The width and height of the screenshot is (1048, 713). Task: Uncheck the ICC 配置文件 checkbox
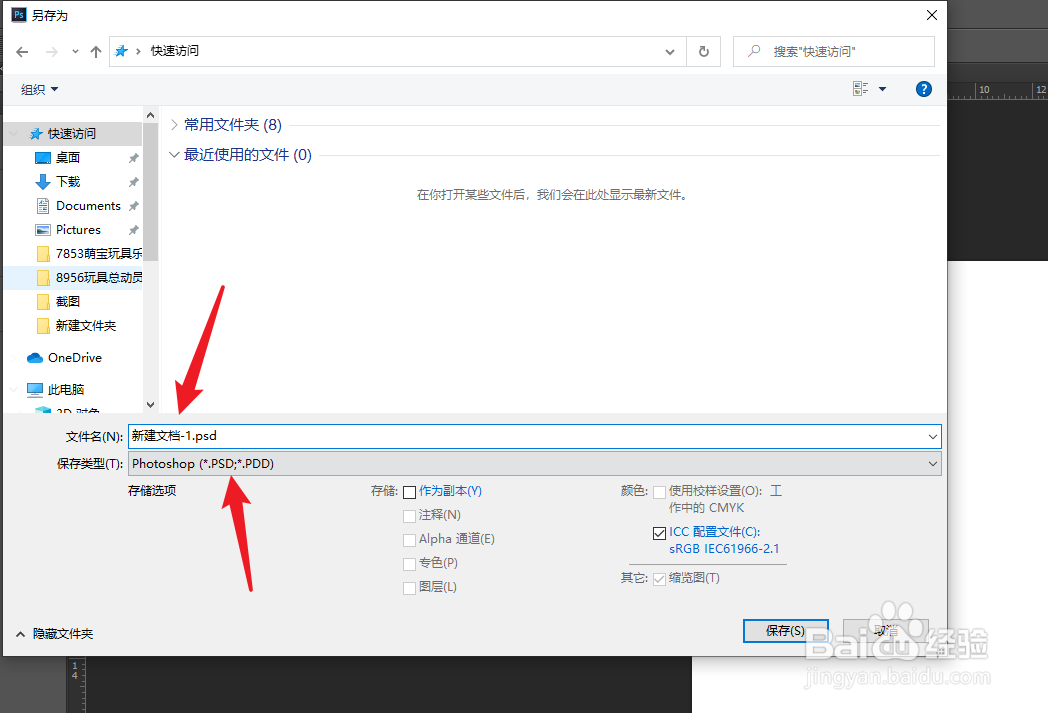click(x=660, y=533)
